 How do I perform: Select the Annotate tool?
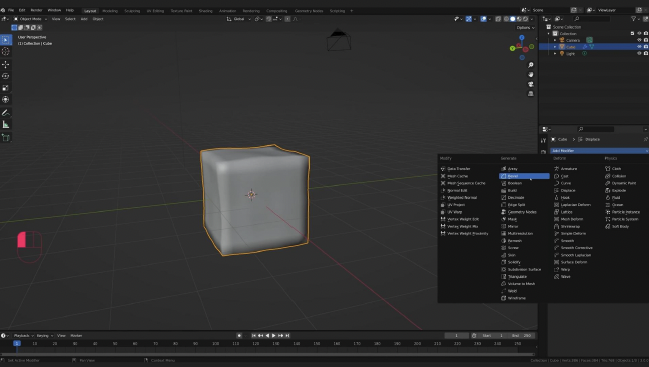5,113
